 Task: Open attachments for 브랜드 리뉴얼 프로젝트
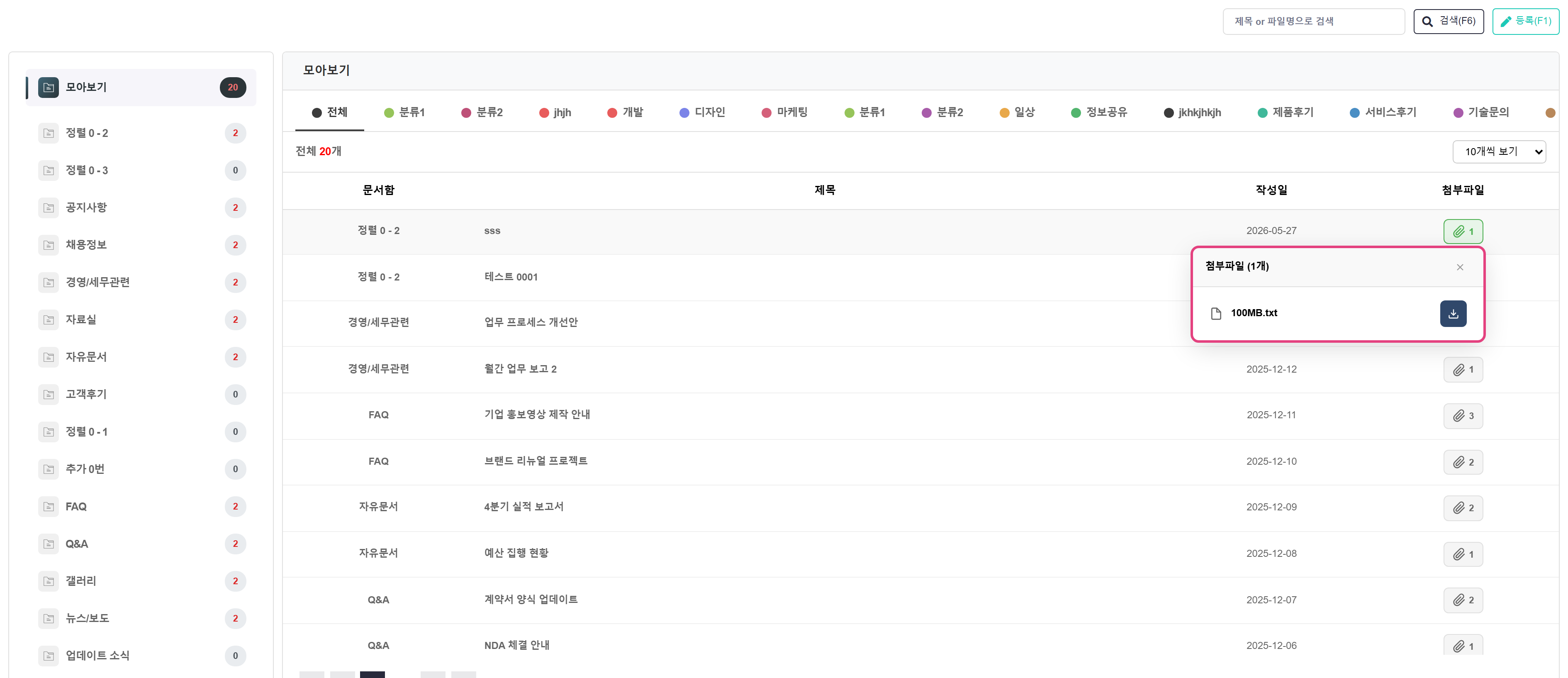click(1463, 462)
